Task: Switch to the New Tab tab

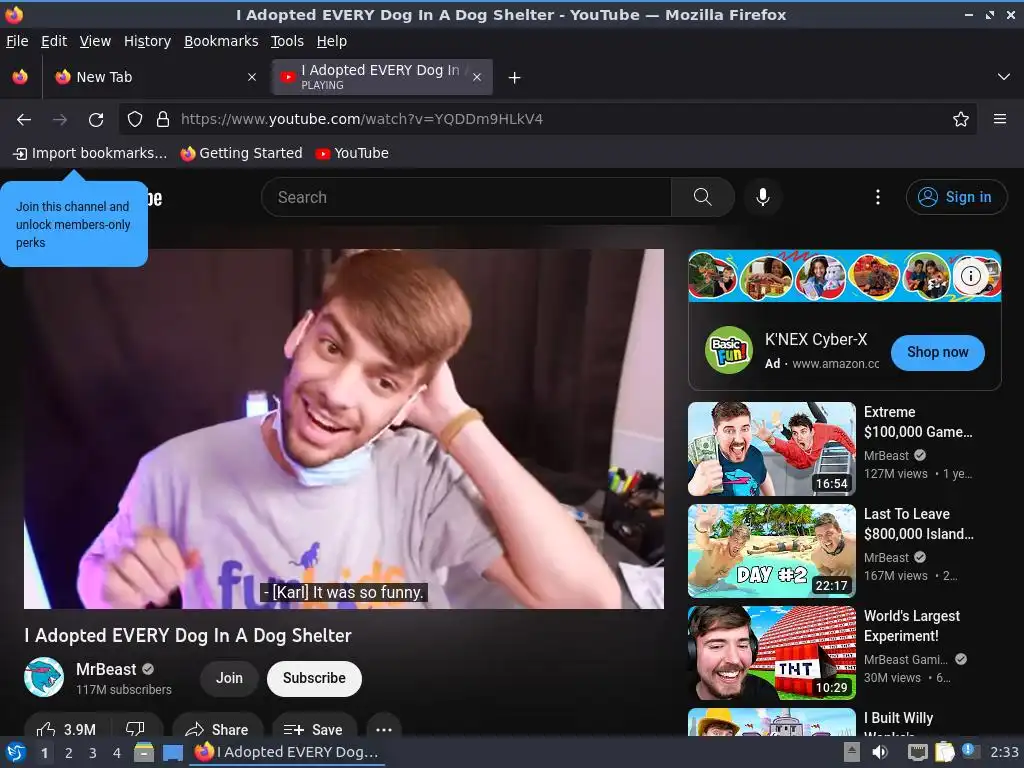Action: (155, 77)
